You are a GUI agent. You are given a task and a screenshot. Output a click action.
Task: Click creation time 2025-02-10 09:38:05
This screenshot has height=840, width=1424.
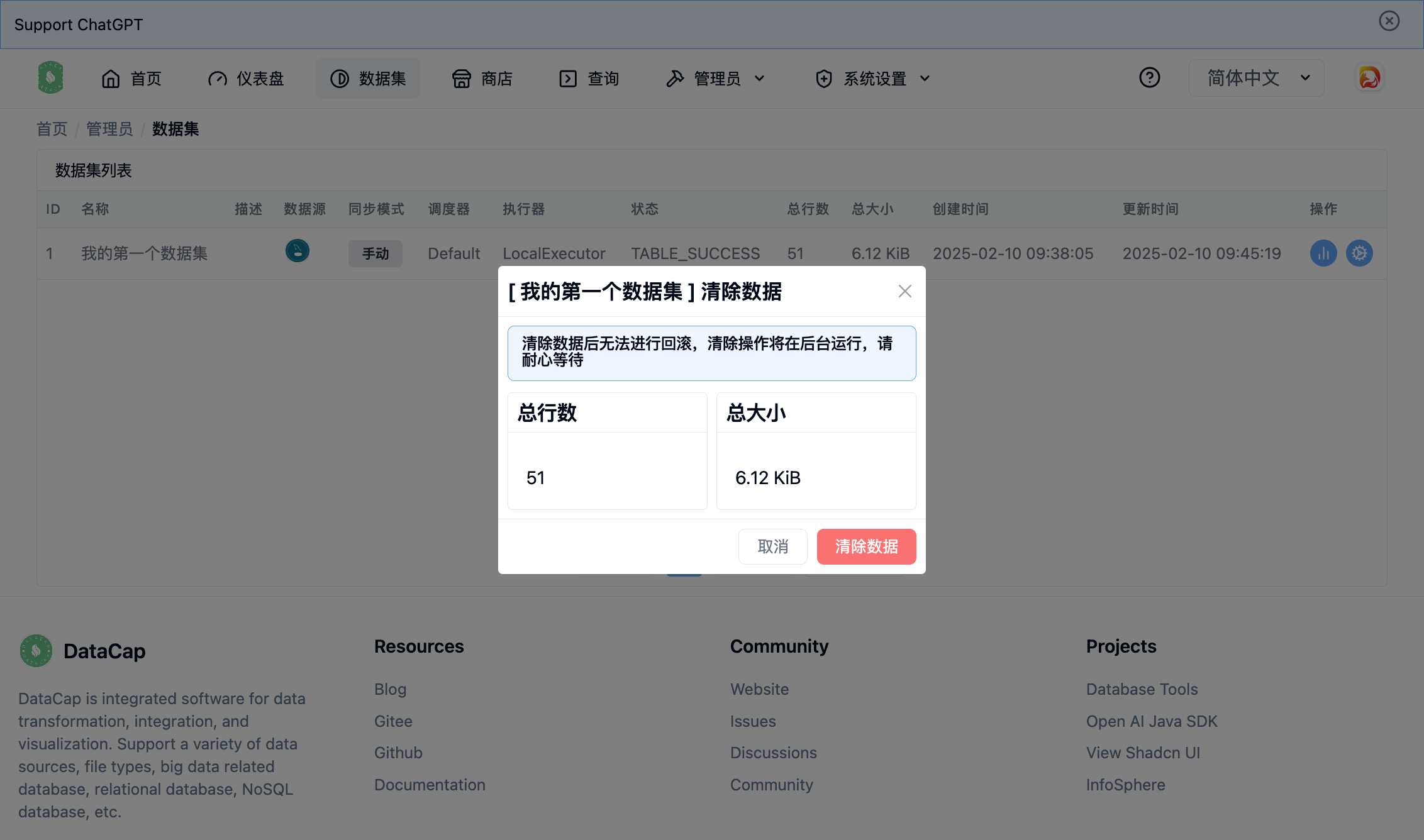(x=1013, y=253)
